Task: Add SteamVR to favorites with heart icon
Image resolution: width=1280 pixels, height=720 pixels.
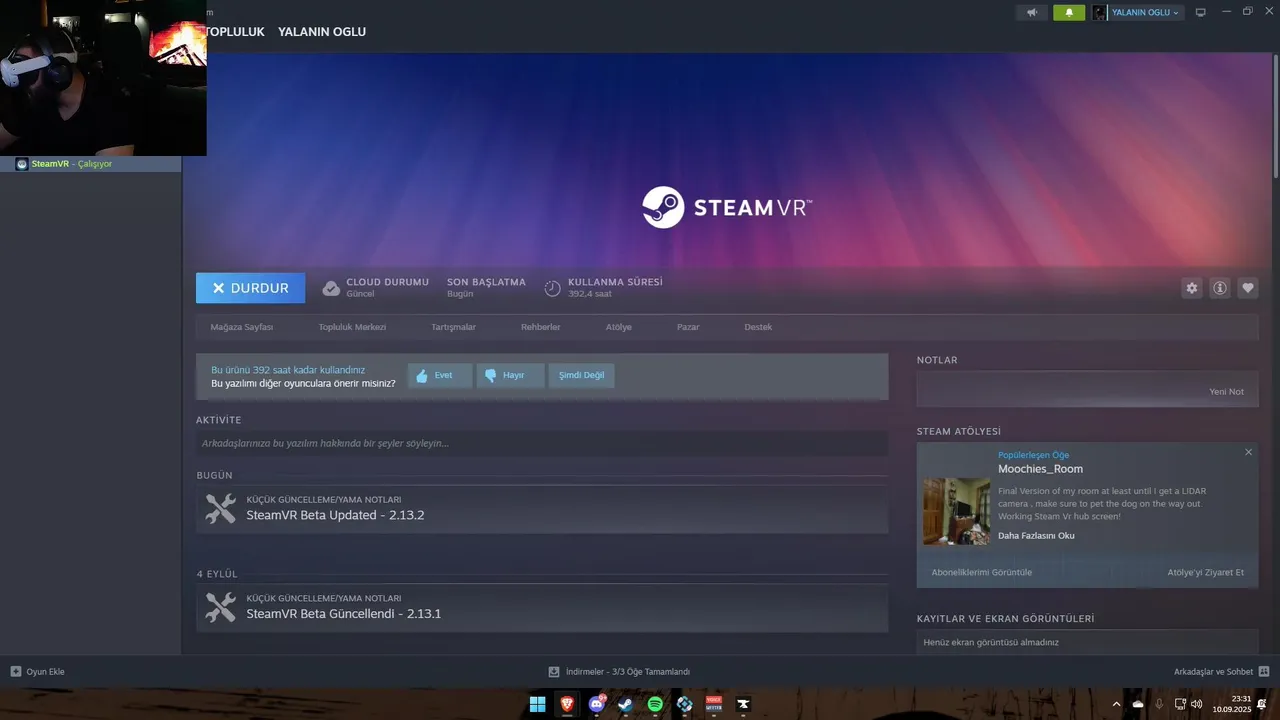Action: tap(1248, 288)
